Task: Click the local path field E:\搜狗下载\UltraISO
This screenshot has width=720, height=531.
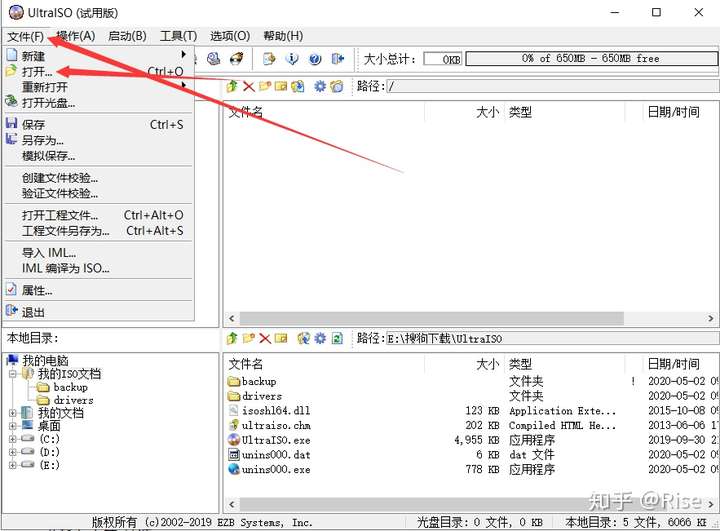Action: coord(552,339)
